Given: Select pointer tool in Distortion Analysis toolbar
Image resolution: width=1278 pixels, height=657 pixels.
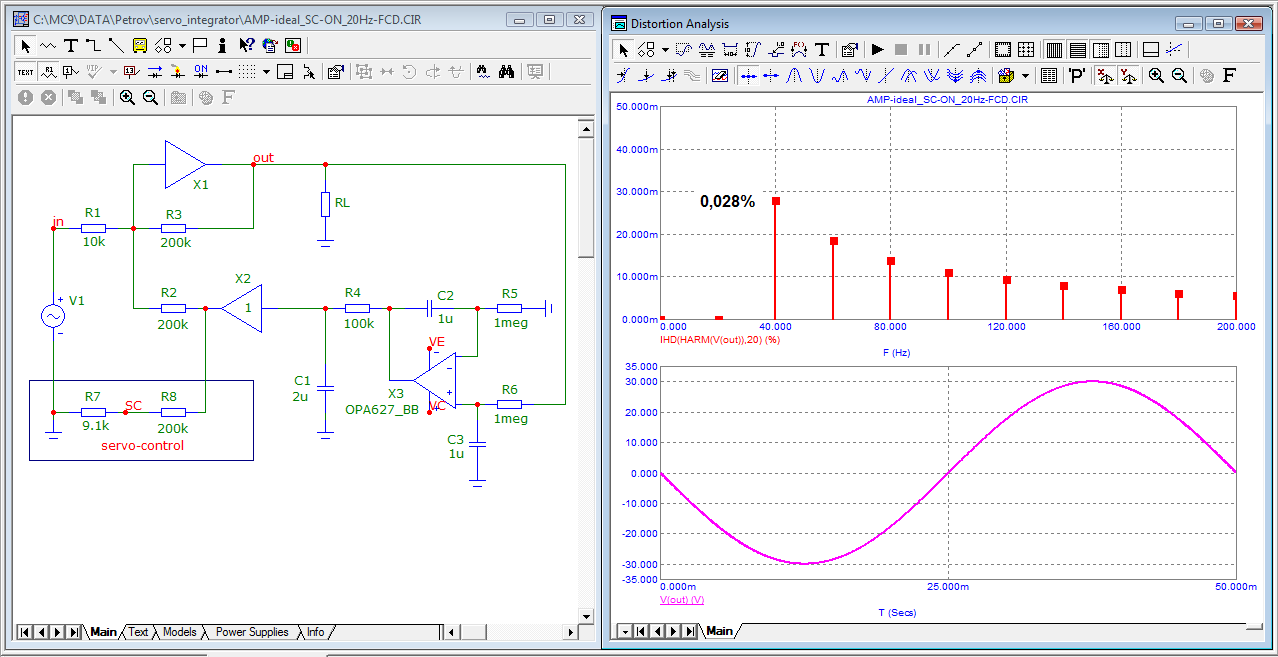Looking at the screenshot, I should 623,49.
